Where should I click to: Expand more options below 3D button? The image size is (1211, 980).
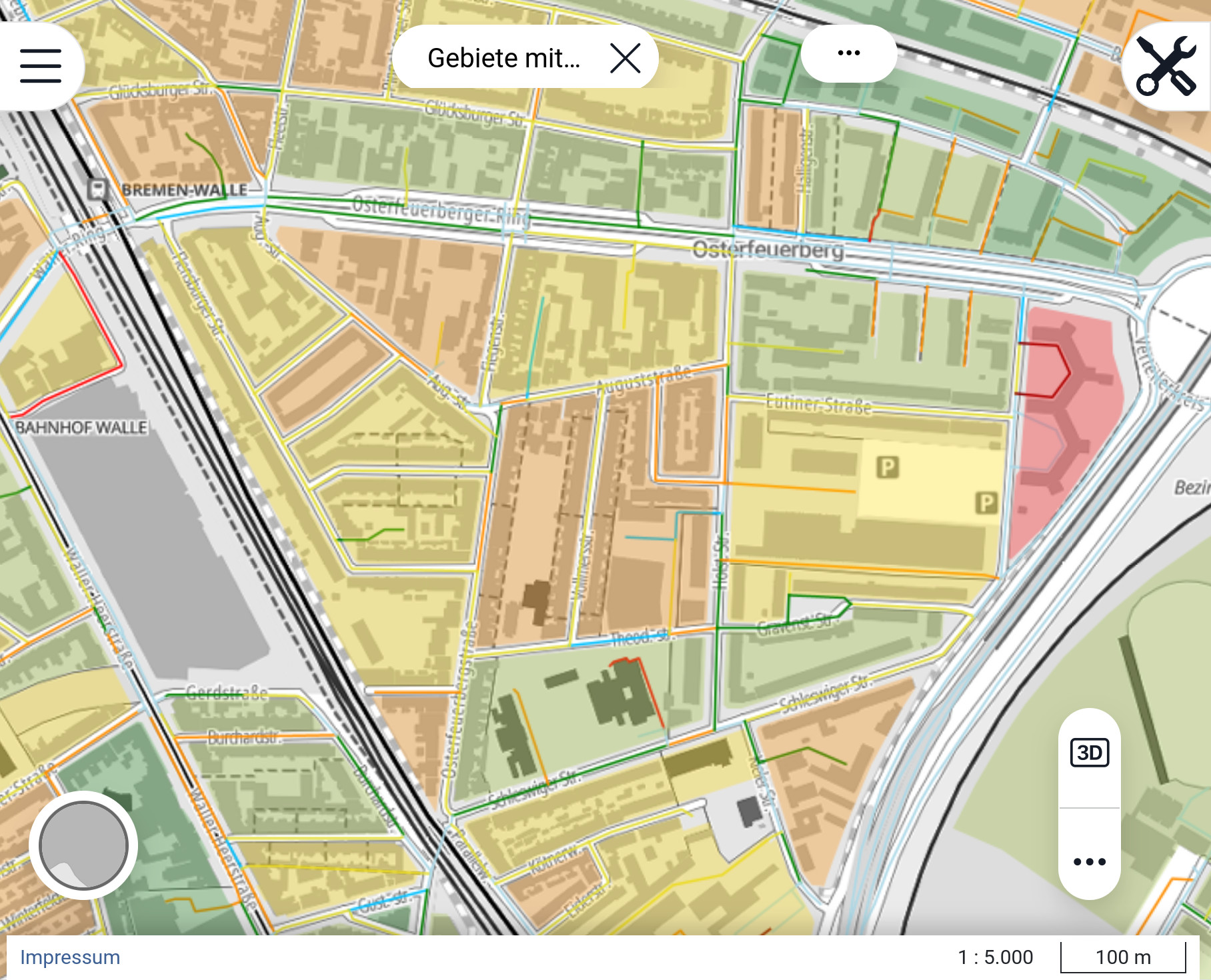pyautogui.click(x=1089, y=861)
